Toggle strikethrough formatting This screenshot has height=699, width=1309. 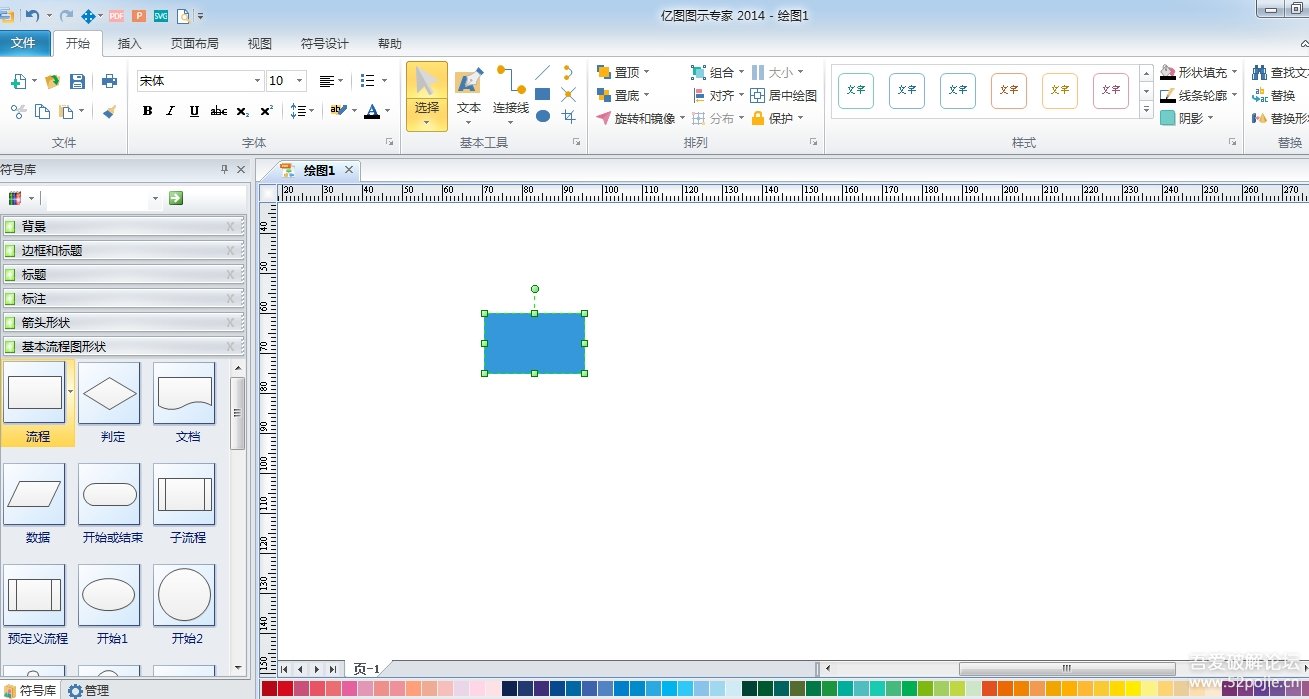click(218, 111)
